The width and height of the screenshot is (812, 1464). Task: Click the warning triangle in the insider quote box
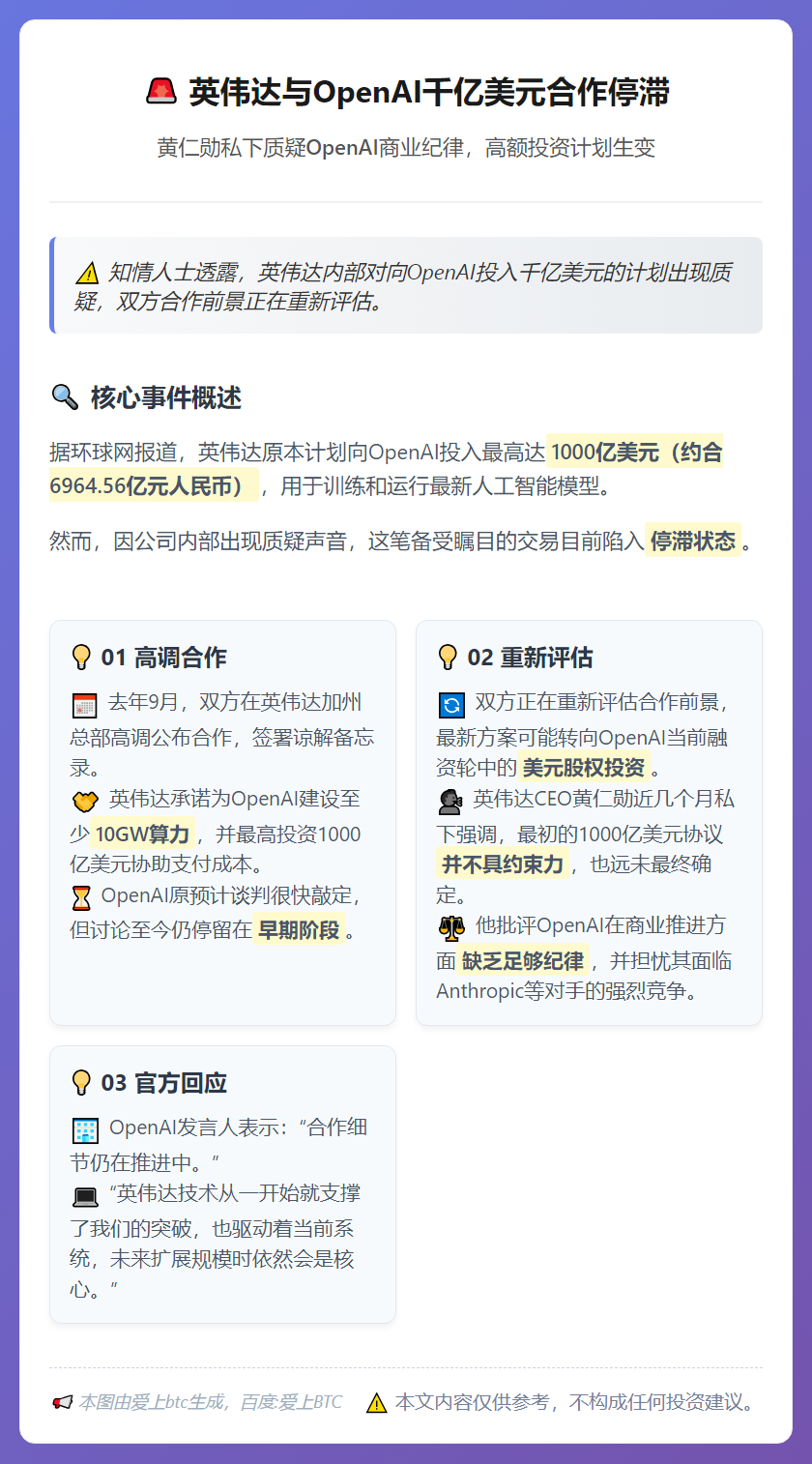click(x=87, y=273)
